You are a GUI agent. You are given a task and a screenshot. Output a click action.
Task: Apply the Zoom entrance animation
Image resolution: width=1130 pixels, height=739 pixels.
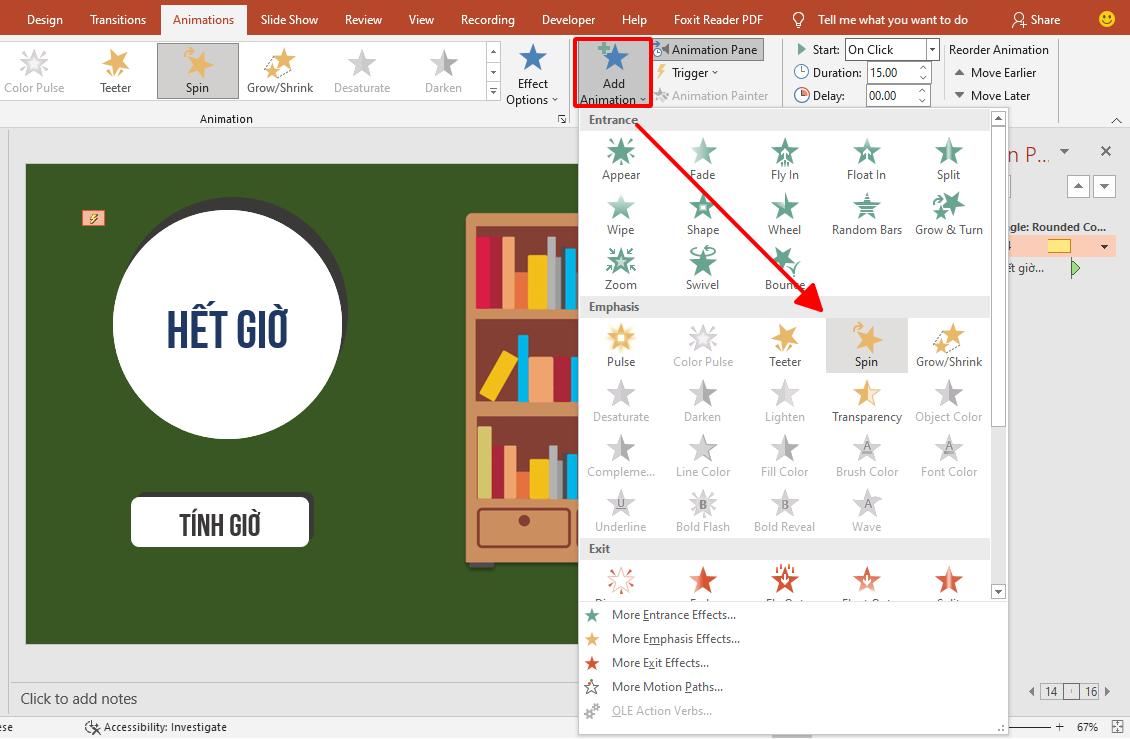pos(620,269)
